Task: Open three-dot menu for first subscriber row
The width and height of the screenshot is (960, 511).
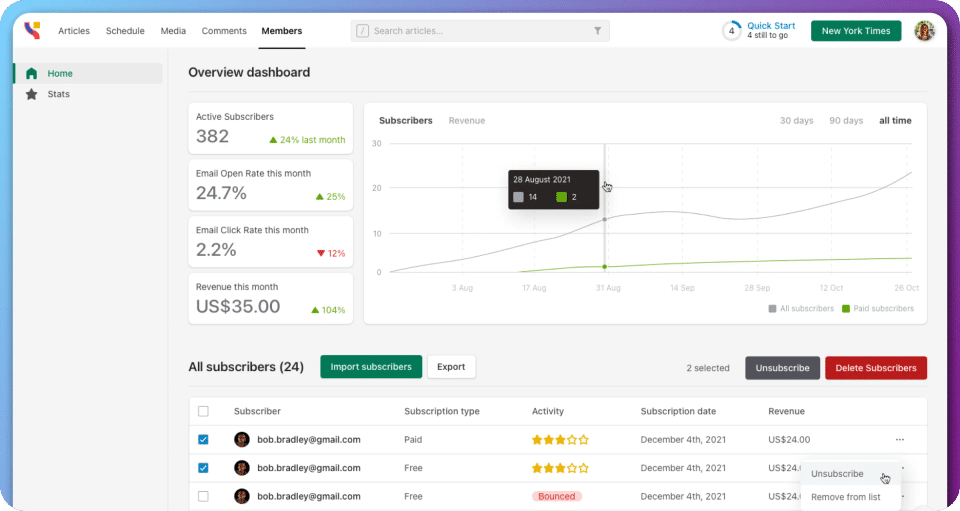Action: 900,439
